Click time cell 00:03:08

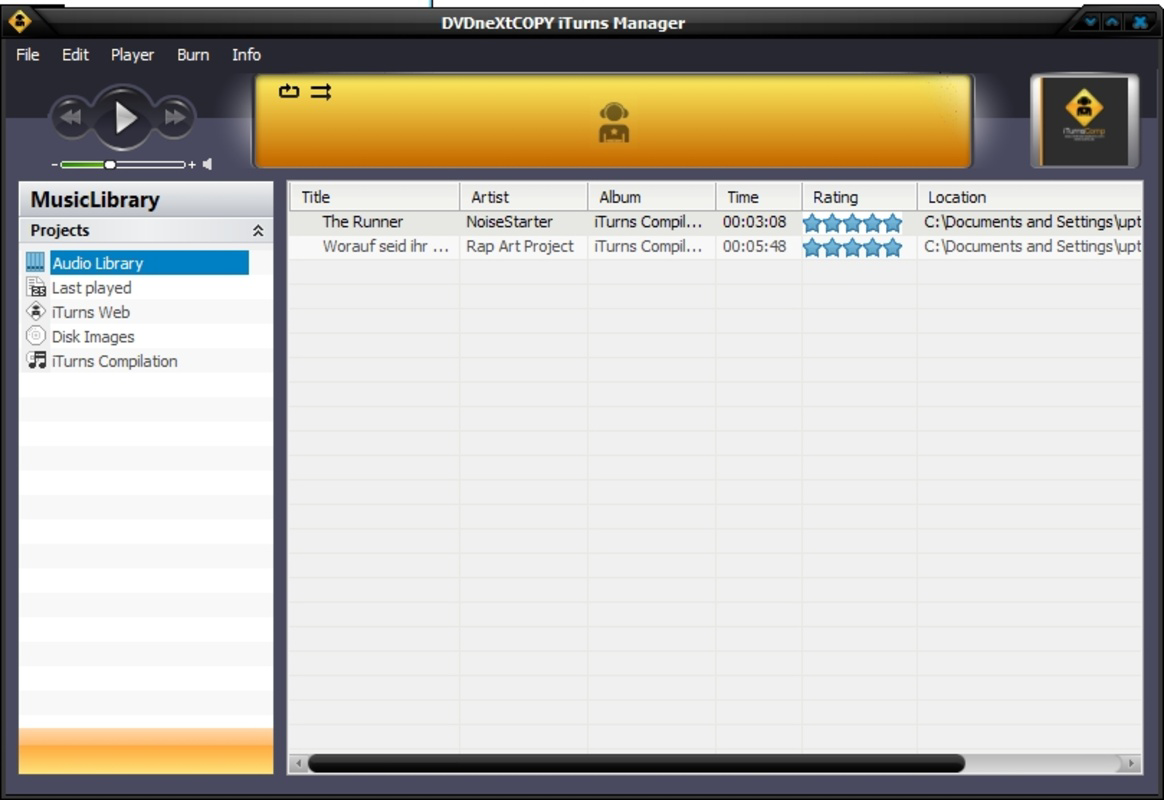coord(754,222)
